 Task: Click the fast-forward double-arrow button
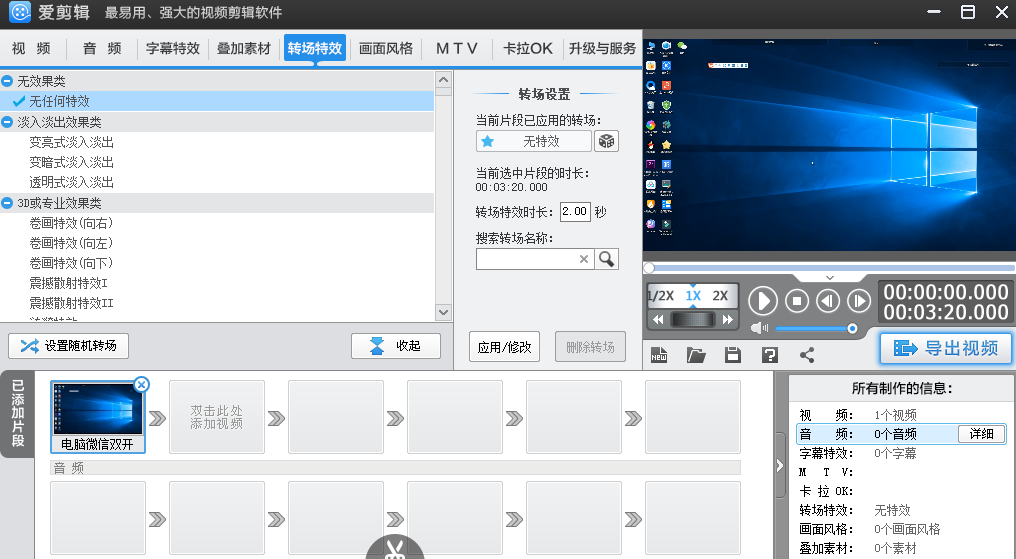(727, 319)
